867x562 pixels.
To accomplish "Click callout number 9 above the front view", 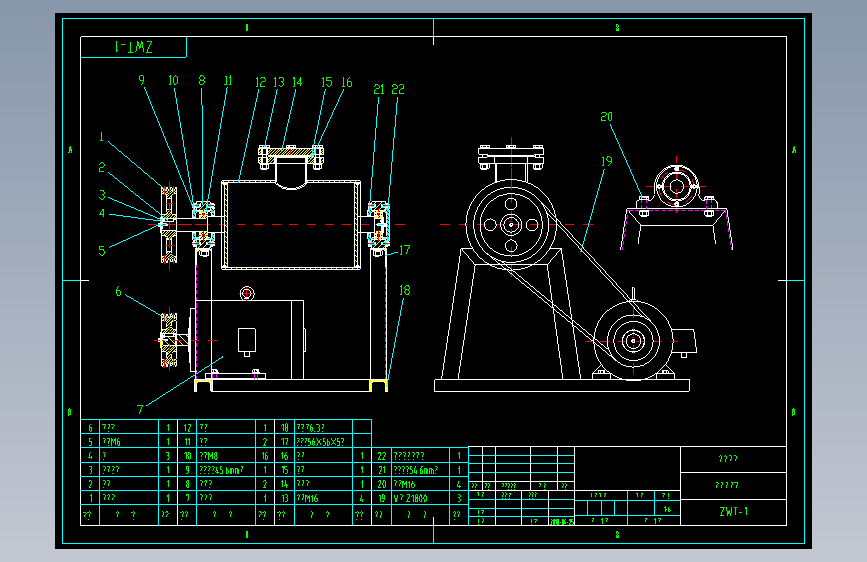I will point(142,80).
